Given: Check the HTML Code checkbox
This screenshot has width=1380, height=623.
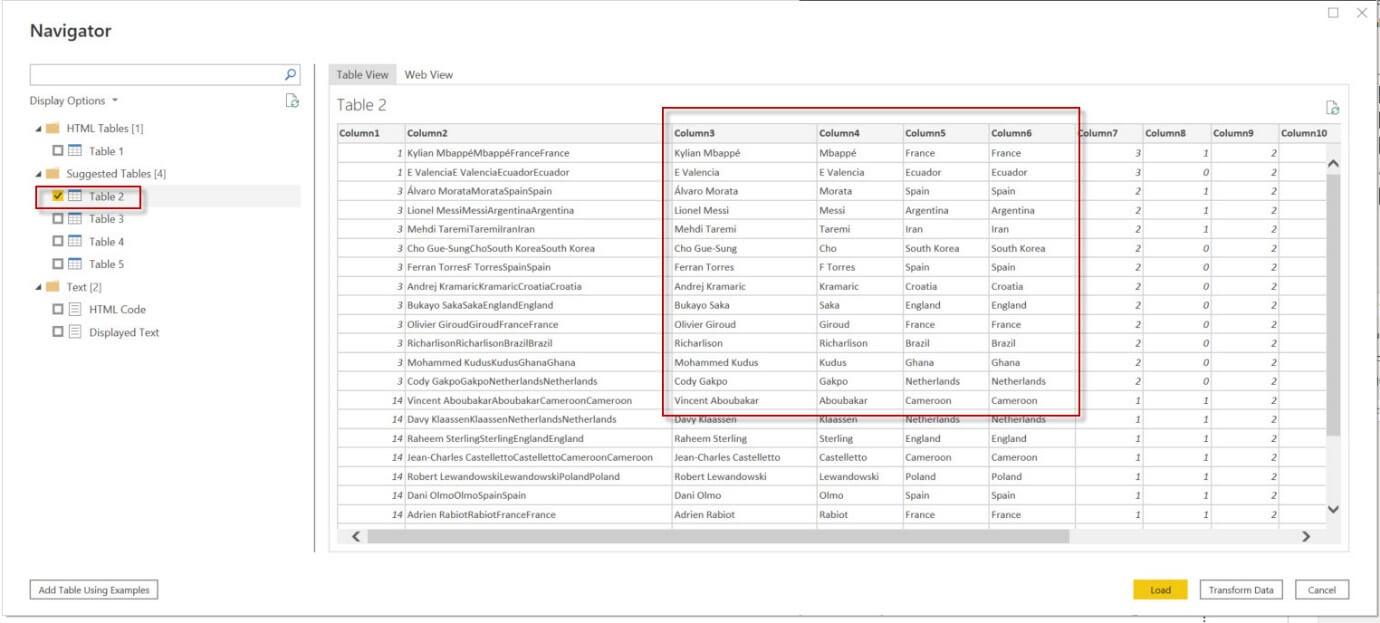Looking at the screenshot, I should point(58,309).
